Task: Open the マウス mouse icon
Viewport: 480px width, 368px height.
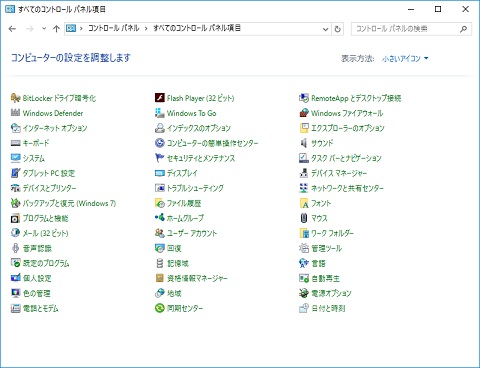Action: (304, 218)
